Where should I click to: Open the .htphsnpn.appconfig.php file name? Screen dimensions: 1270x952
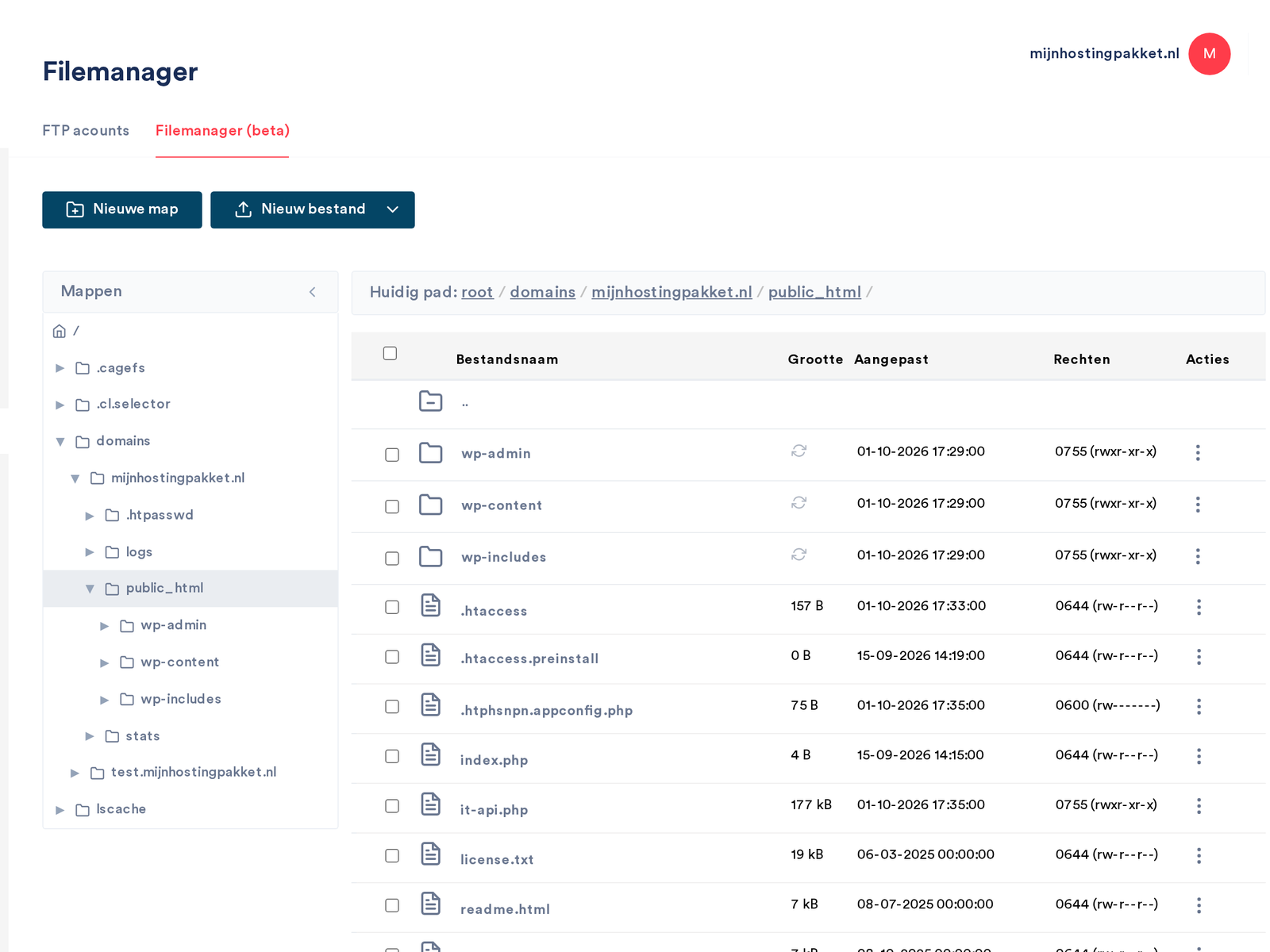(x=546, y=710)
